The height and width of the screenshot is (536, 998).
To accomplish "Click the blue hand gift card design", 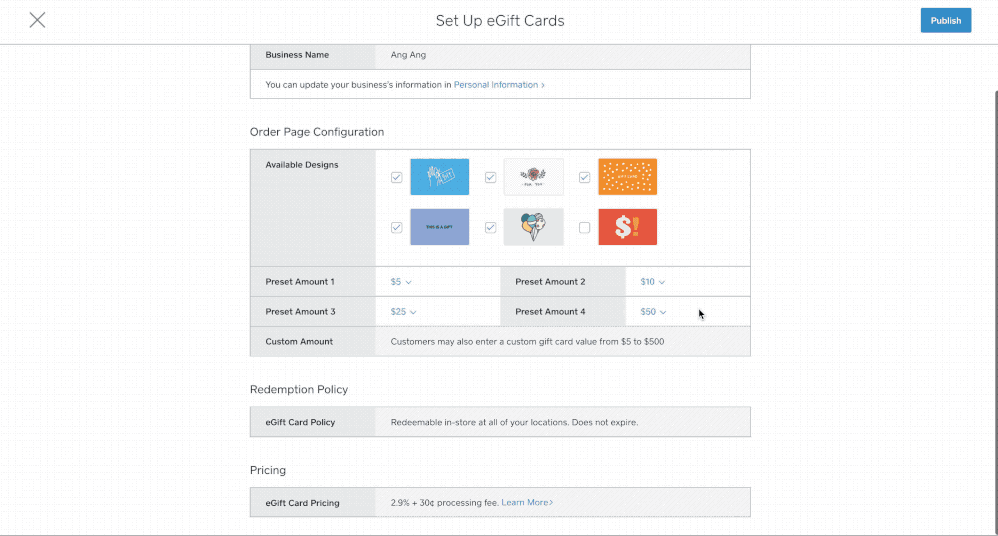I will click(x=439, y=177).
